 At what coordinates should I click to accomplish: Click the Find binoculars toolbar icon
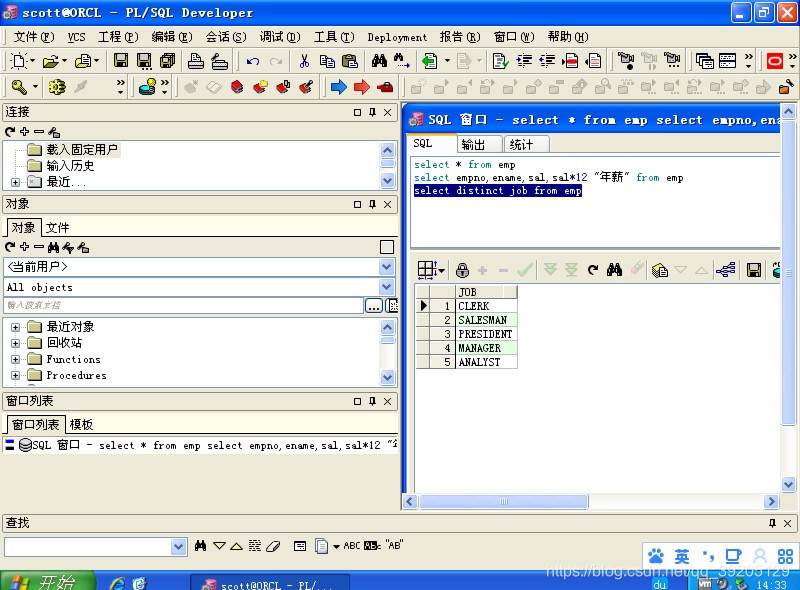click(379, 61)
